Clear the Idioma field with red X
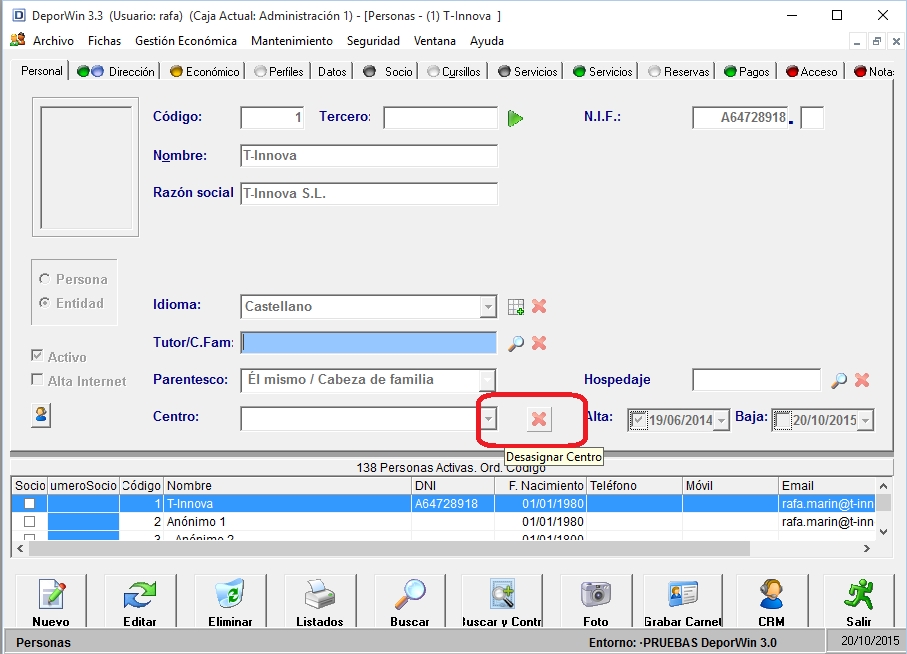 pyautogui.click(x=539, y=306)
